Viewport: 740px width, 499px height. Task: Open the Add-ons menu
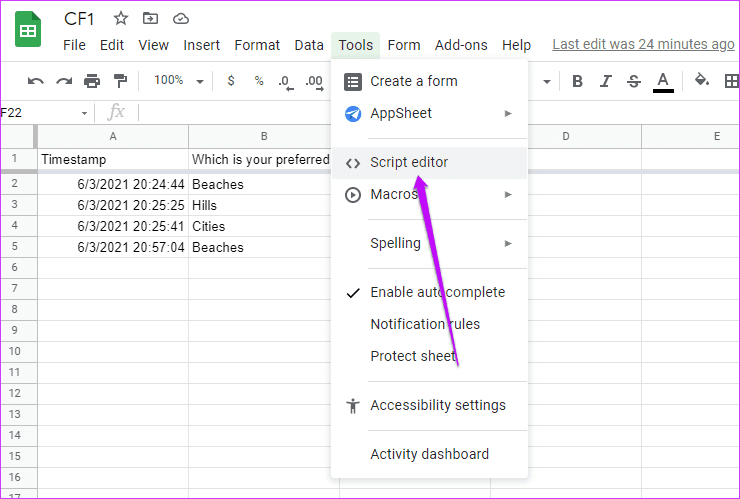[461, 45]
